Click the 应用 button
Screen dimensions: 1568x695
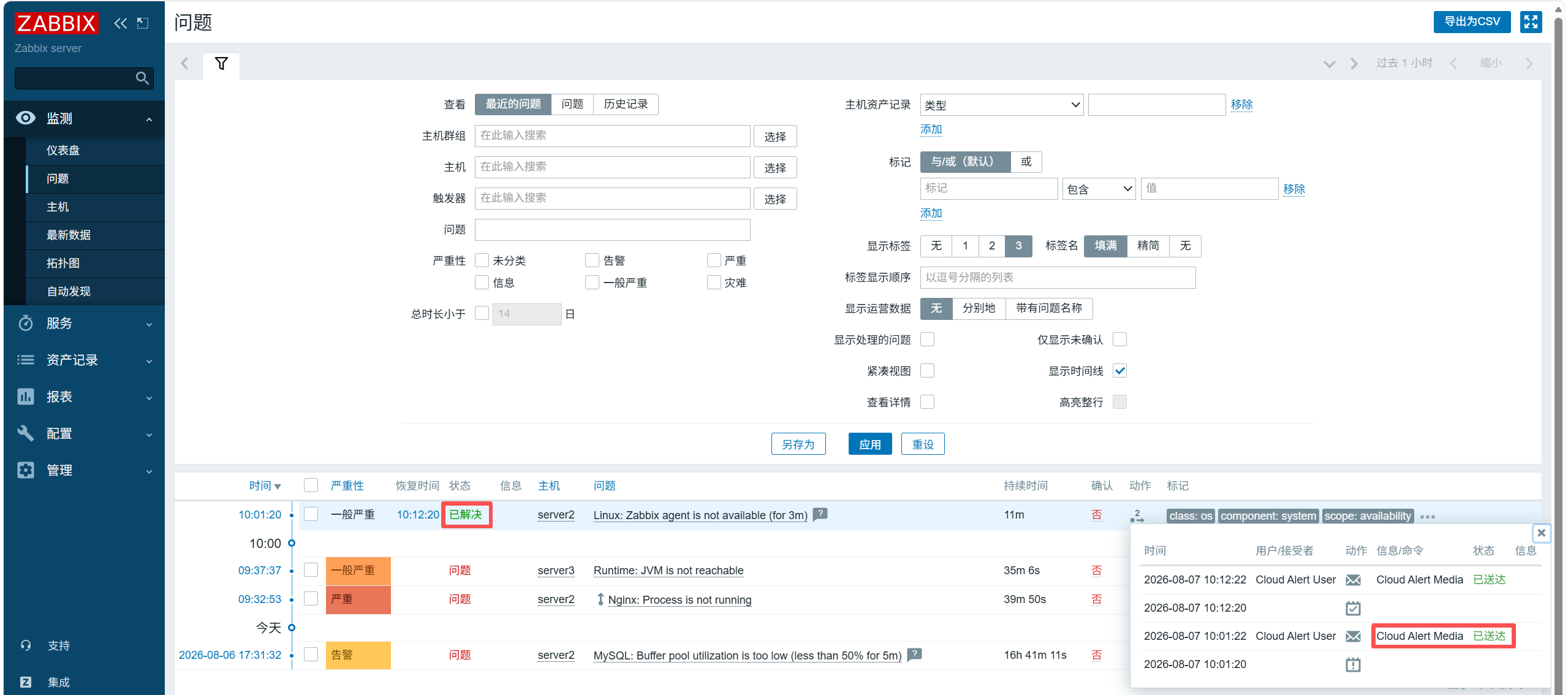point(870,444)
